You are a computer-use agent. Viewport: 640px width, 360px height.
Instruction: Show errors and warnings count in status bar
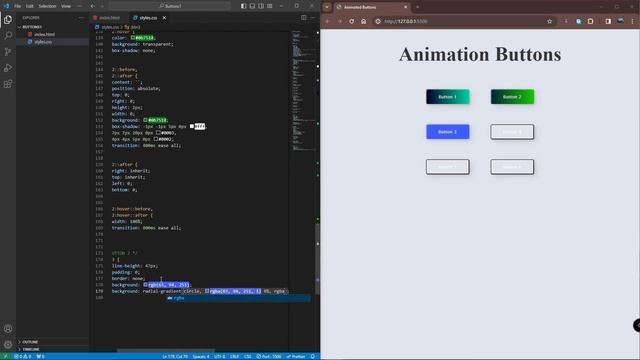(x=23, y=356)
